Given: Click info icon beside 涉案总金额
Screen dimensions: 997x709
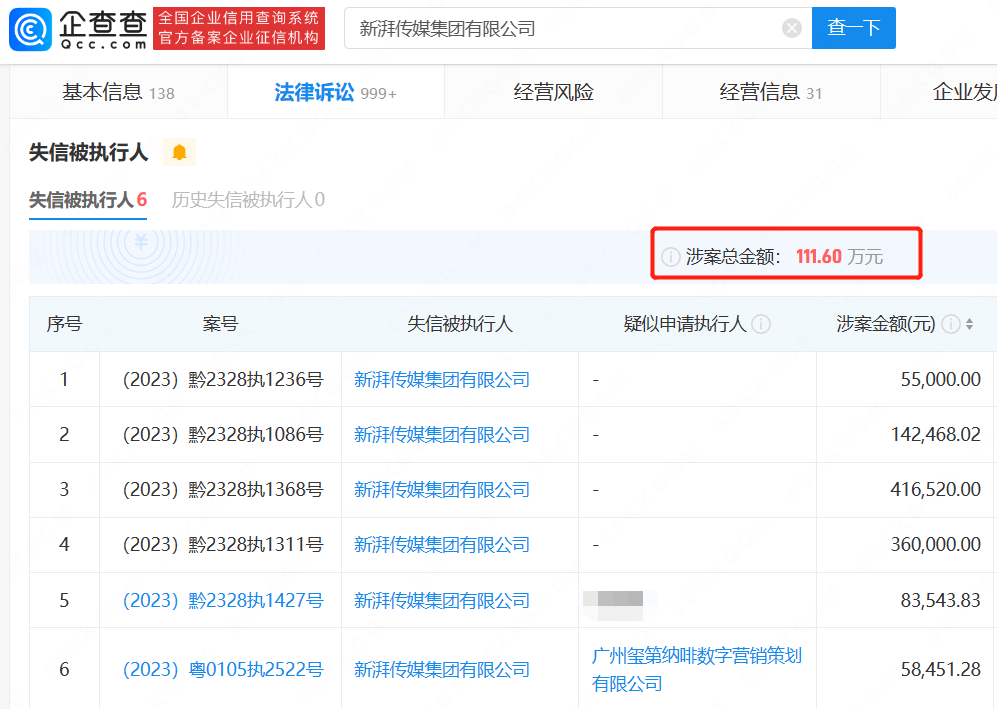Looking at the screenshot, I should pyautogui.click(x=671, y=257).
